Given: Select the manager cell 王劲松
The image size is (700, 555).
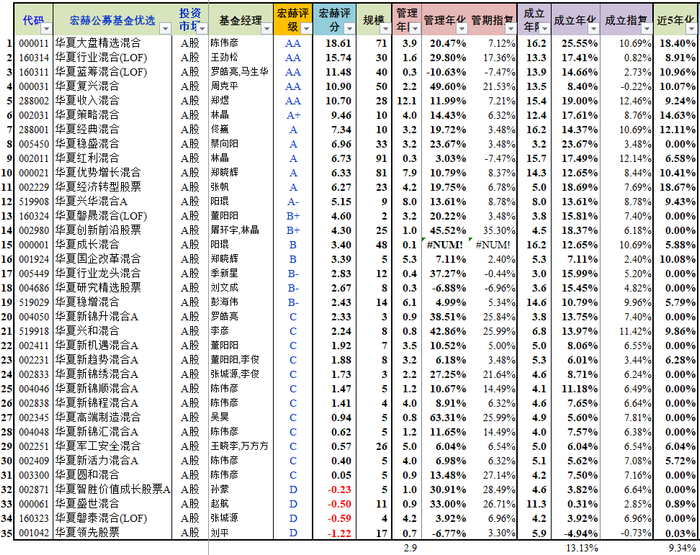Looking at the screenshot, I should tap(241, 58).
